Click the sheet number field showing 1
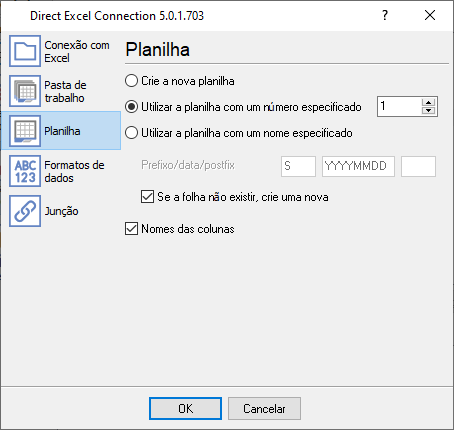This screenshot has width=454, height=430. tap(399, 106)
